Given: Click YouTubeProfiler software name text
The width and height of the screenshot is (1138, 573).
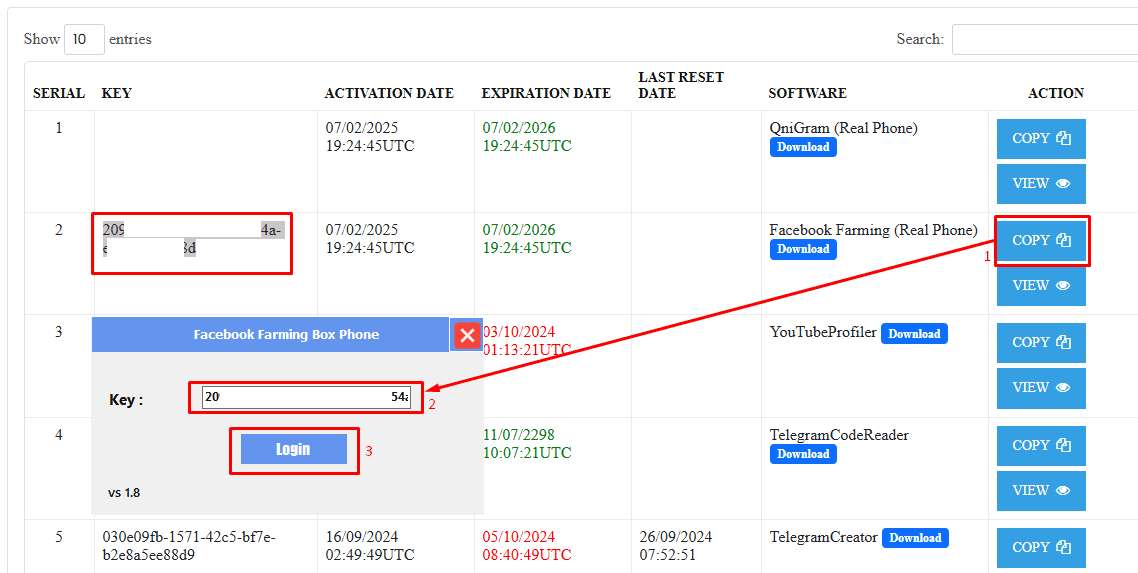Looking at the screenshot, I should click(823, 333).
